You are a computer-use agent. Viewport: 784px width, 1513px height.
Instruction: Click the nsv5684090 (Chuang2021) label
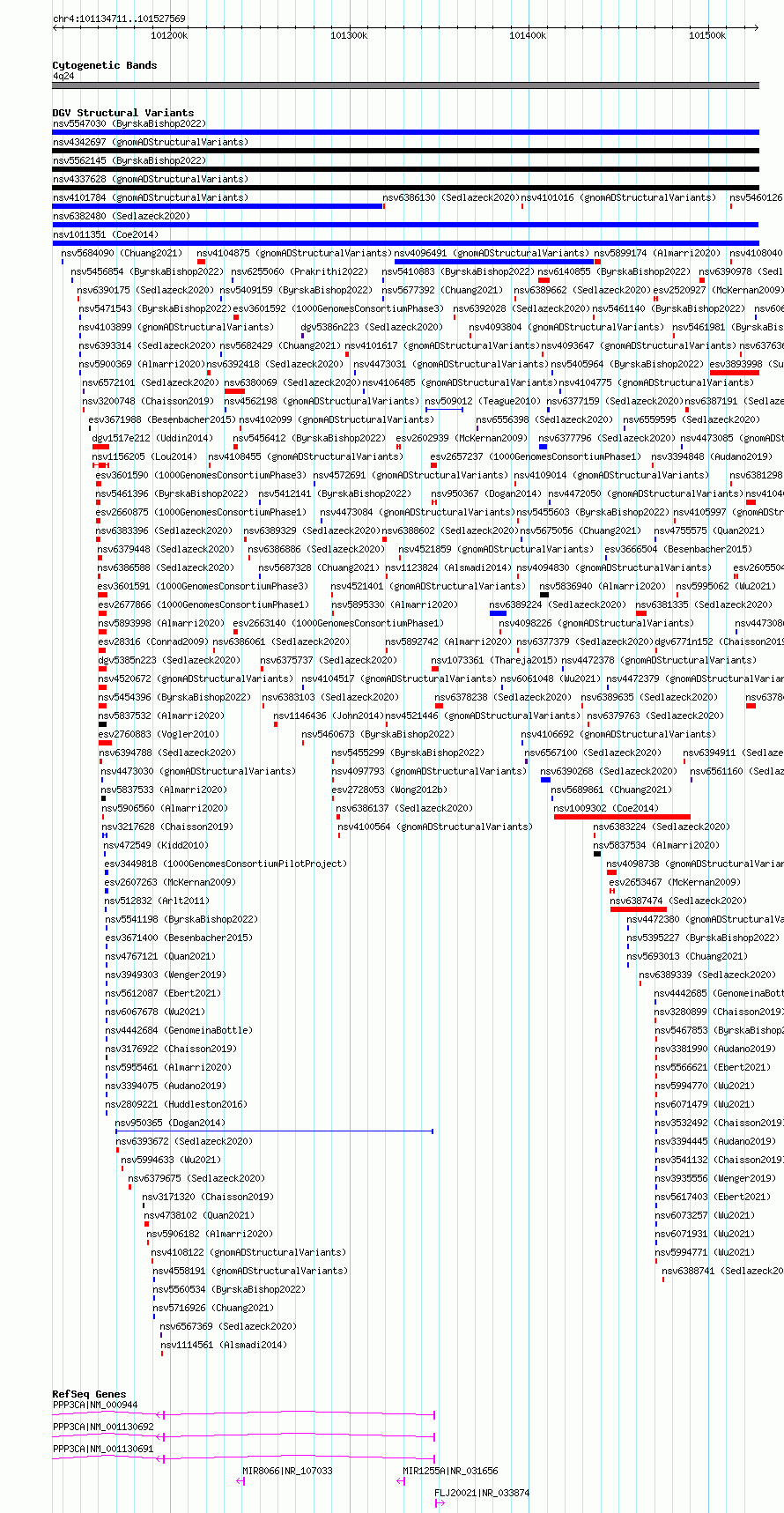[122, 253]
